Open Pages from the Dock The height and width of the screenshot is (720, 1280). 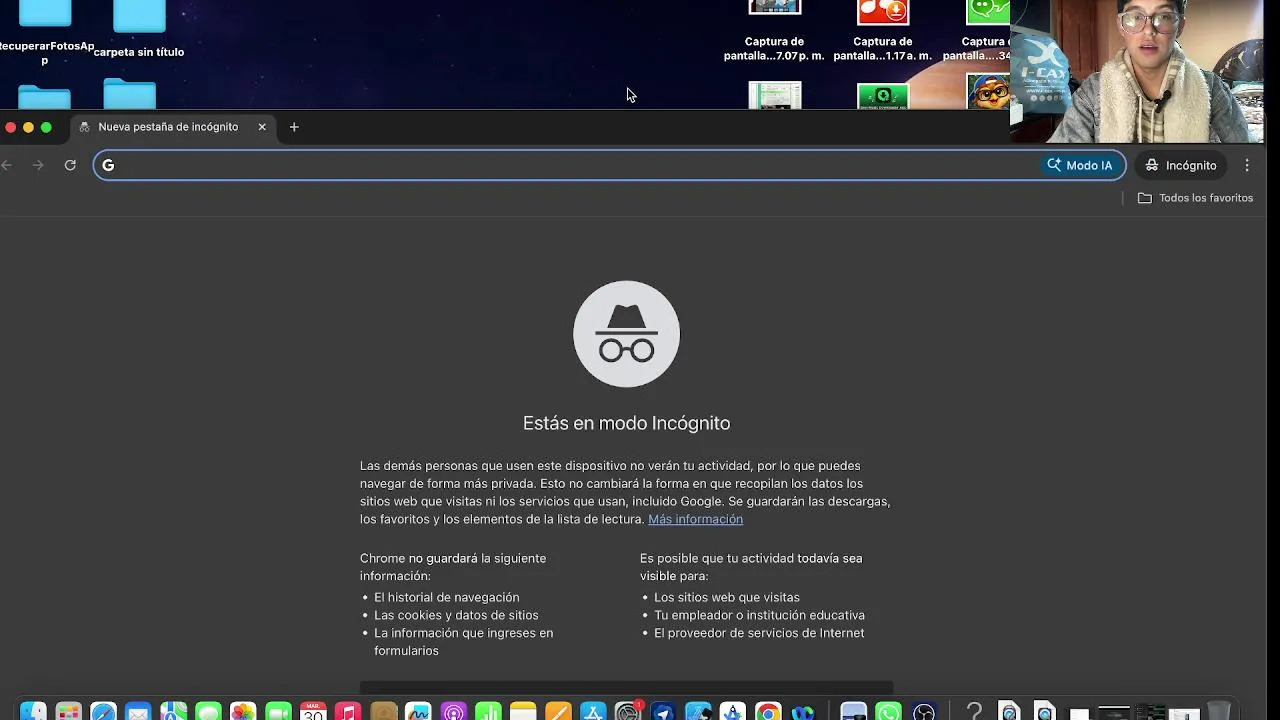558,712
